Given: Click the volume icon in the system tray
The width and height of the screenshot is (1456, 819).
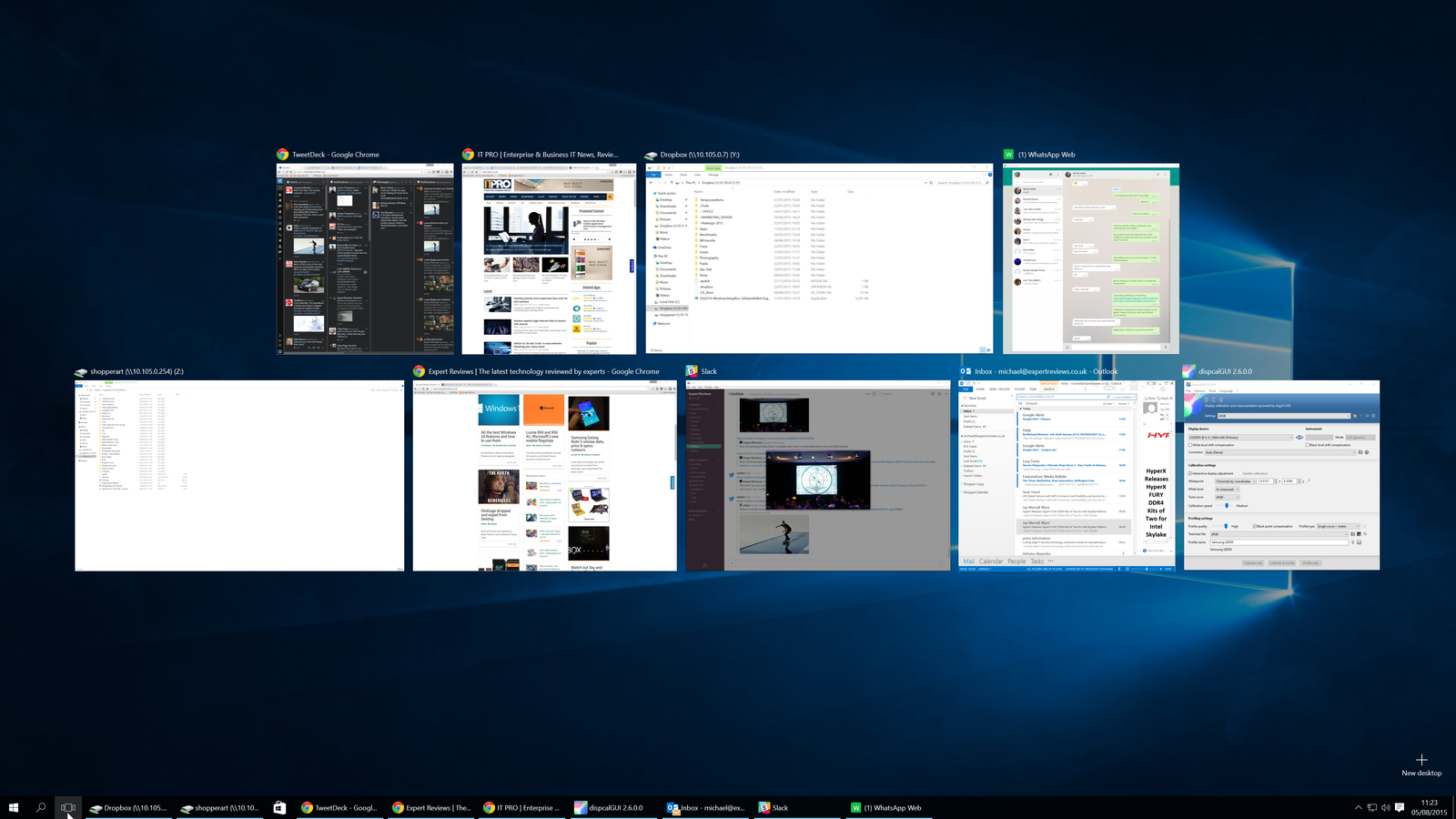Looking at the screenshot, I should tap(1386, 807).
